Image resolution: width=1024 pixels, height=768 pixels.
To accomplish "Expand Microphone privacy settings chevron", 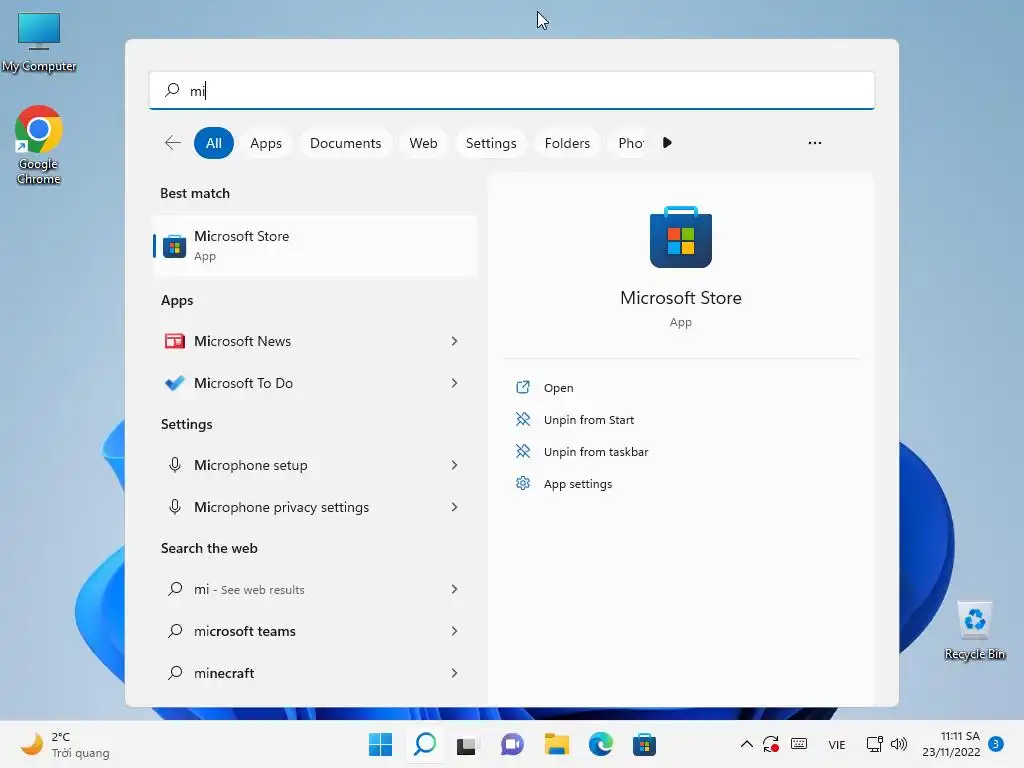I will (x=454, y=507).
